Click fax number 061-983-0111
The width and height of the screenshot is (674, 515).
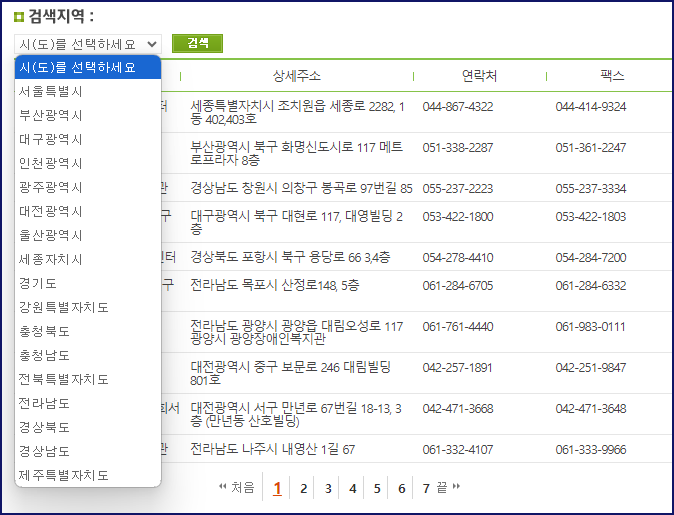[590, 326]
